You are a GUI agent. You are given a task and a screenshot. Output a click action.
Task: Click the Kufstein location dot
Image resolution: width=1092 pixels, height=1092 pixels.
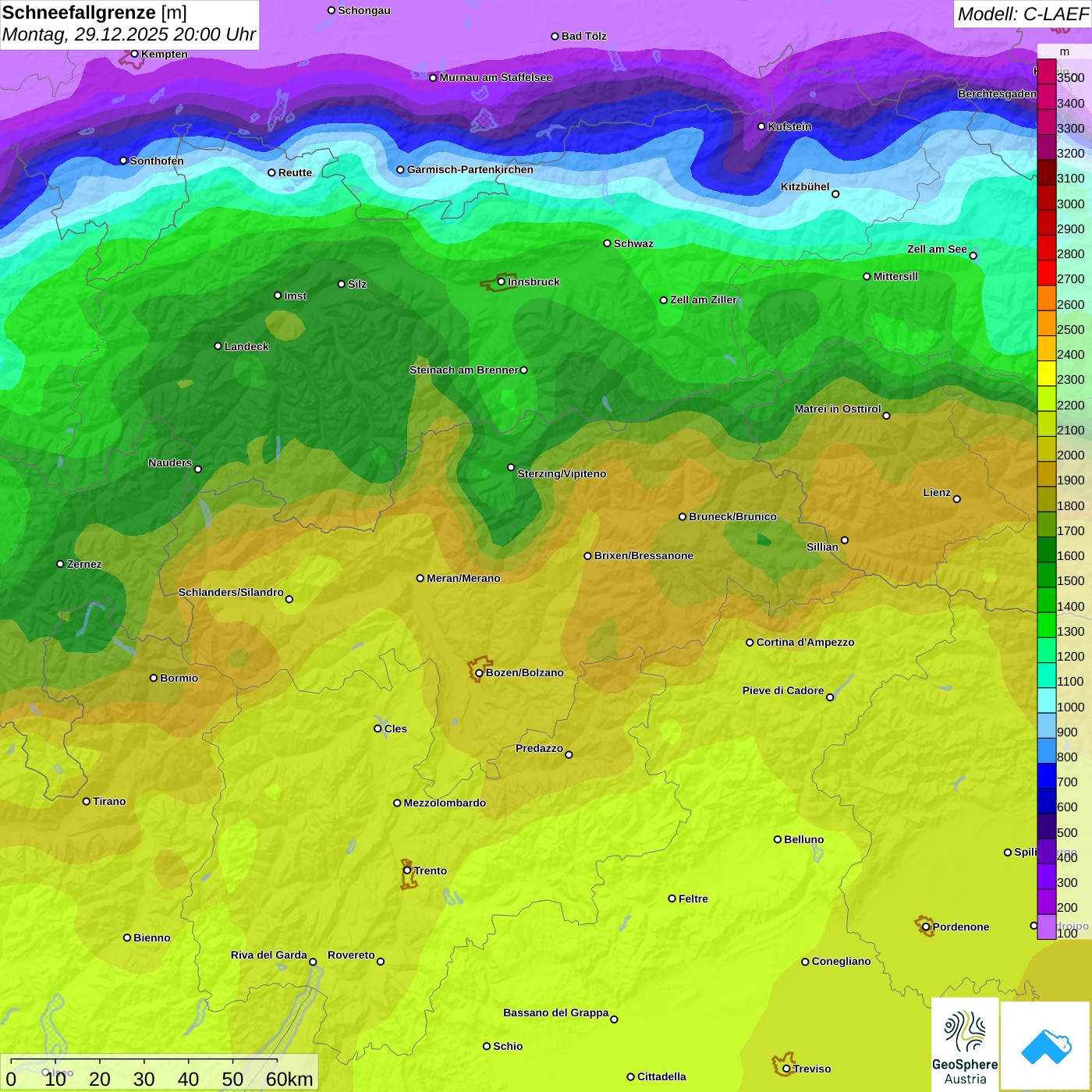tap(761, 126)
